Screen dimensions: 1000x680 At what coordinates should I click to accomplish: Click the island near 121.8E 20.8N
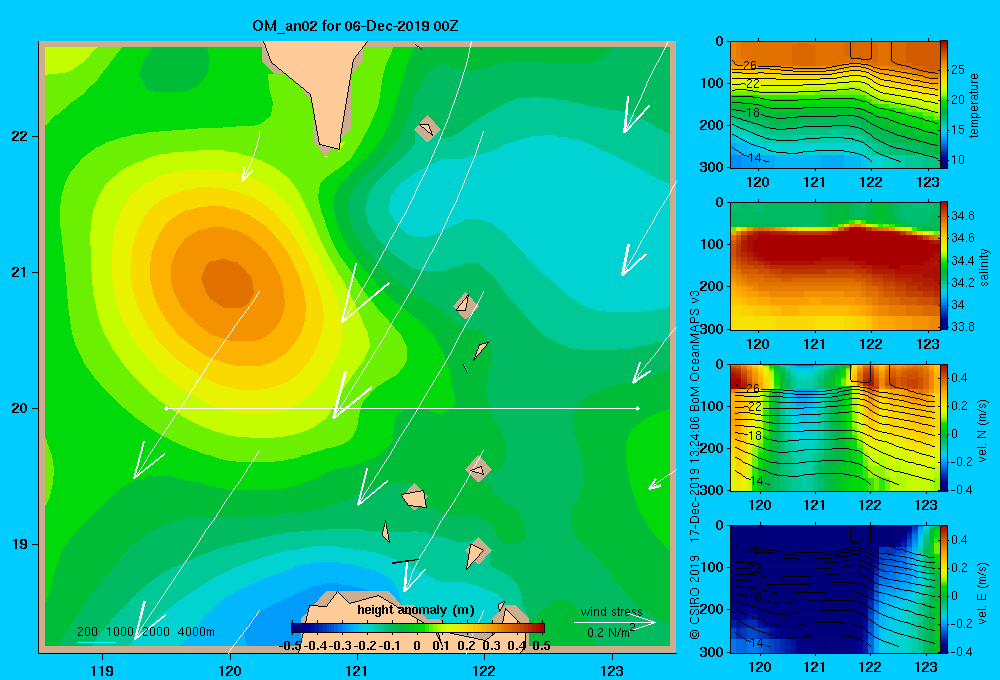[465, 305]
